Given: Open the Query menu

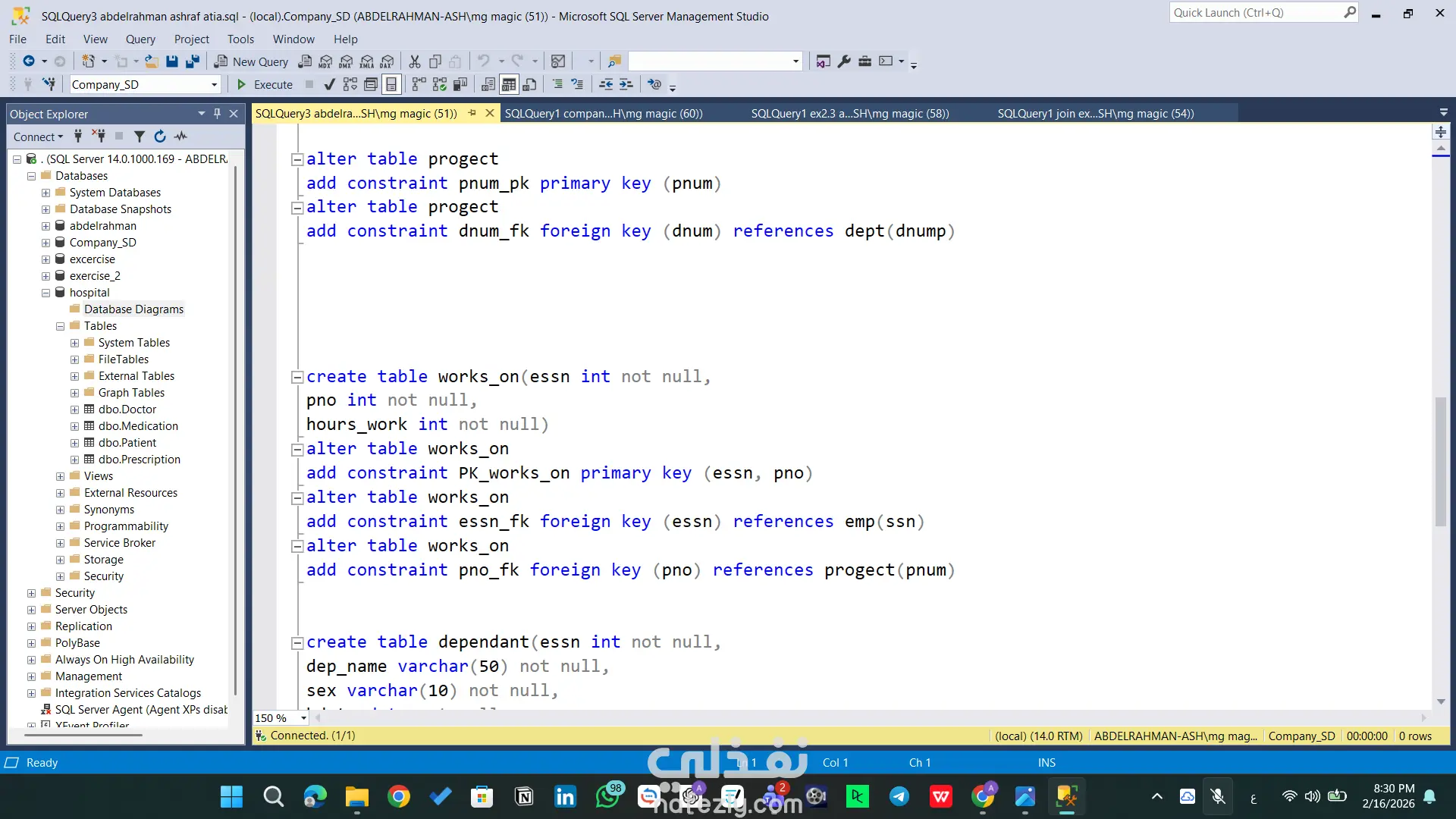Looking at the screenshot, I should [140, 39].
